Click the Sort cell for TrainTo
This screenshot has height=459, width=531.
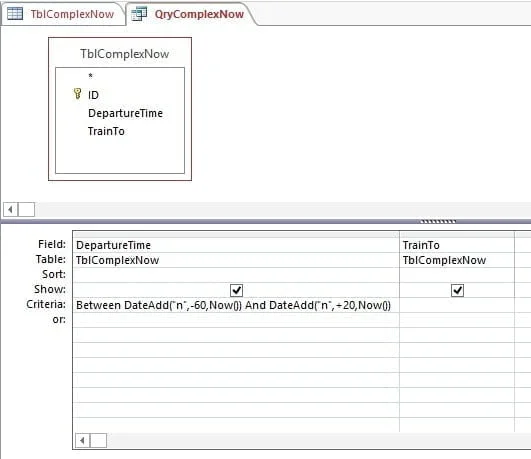pos(457,275)
